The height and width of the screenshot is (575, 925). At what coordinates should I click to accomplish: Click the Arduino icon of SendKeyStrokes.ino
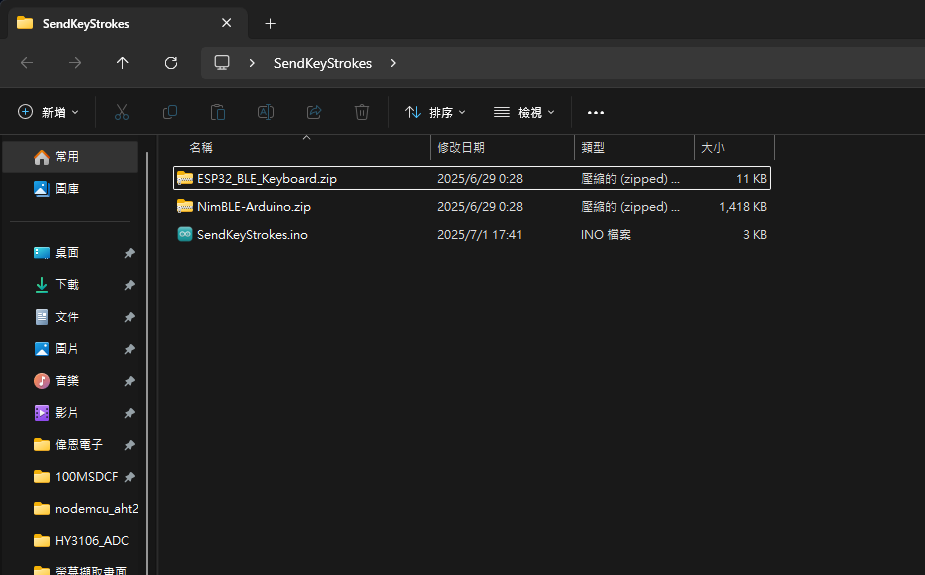pyautogui.click(x=185, y=234)
